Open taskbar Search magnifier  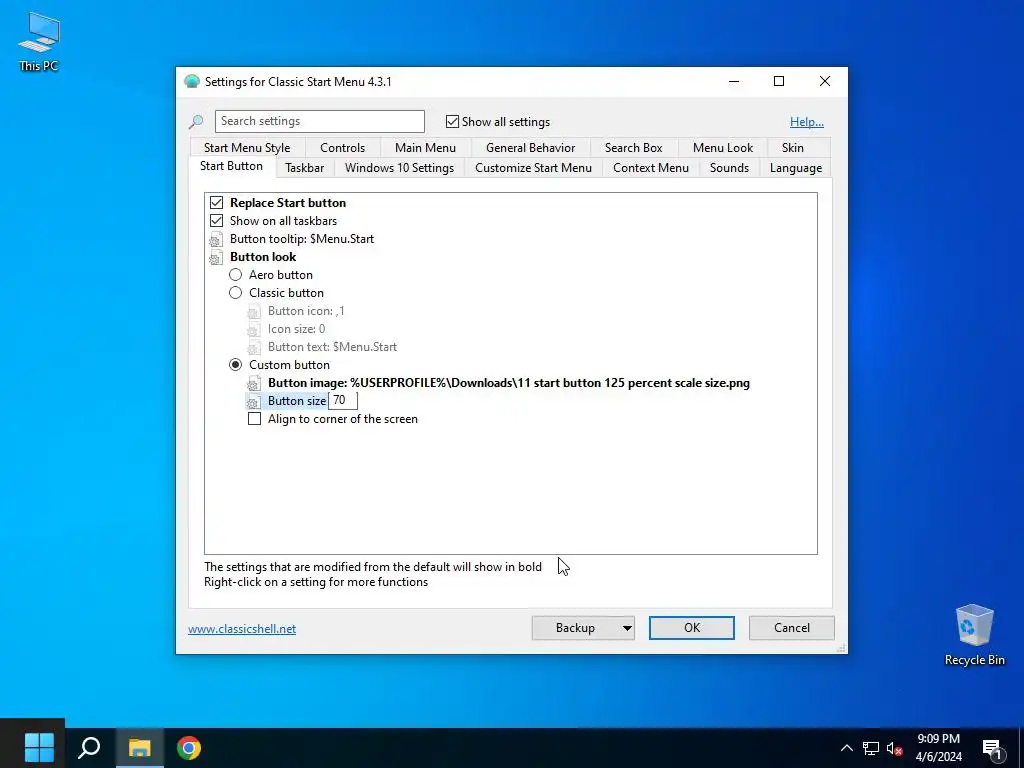(x=89, y=748)
